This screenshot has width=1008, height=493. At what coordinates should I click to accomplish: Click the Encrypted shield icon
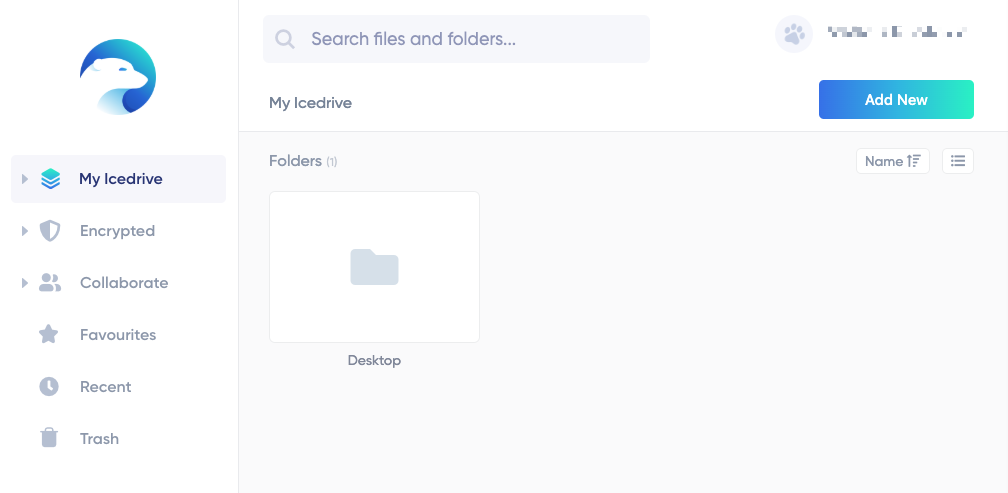pyautogui.click(x=50, y=231)
